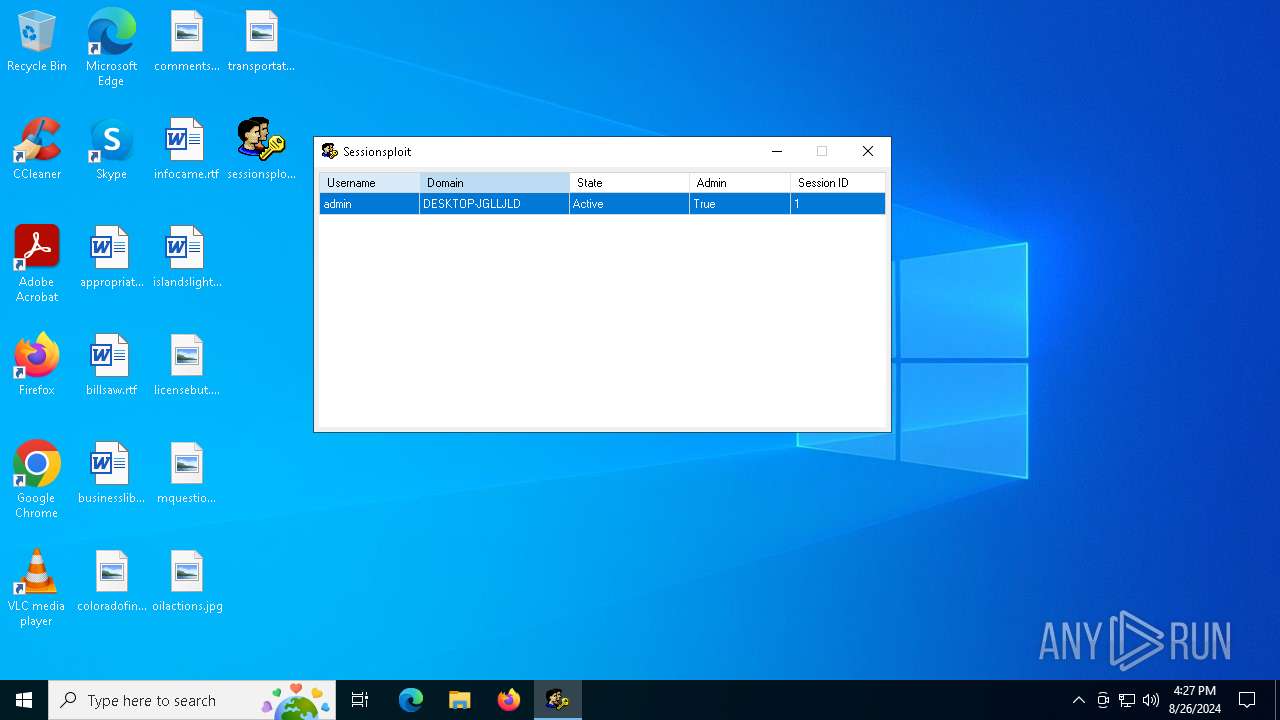Screen dimensions: 1280x720
Task: Sort sessions by Domain column header
Action: 495,183
